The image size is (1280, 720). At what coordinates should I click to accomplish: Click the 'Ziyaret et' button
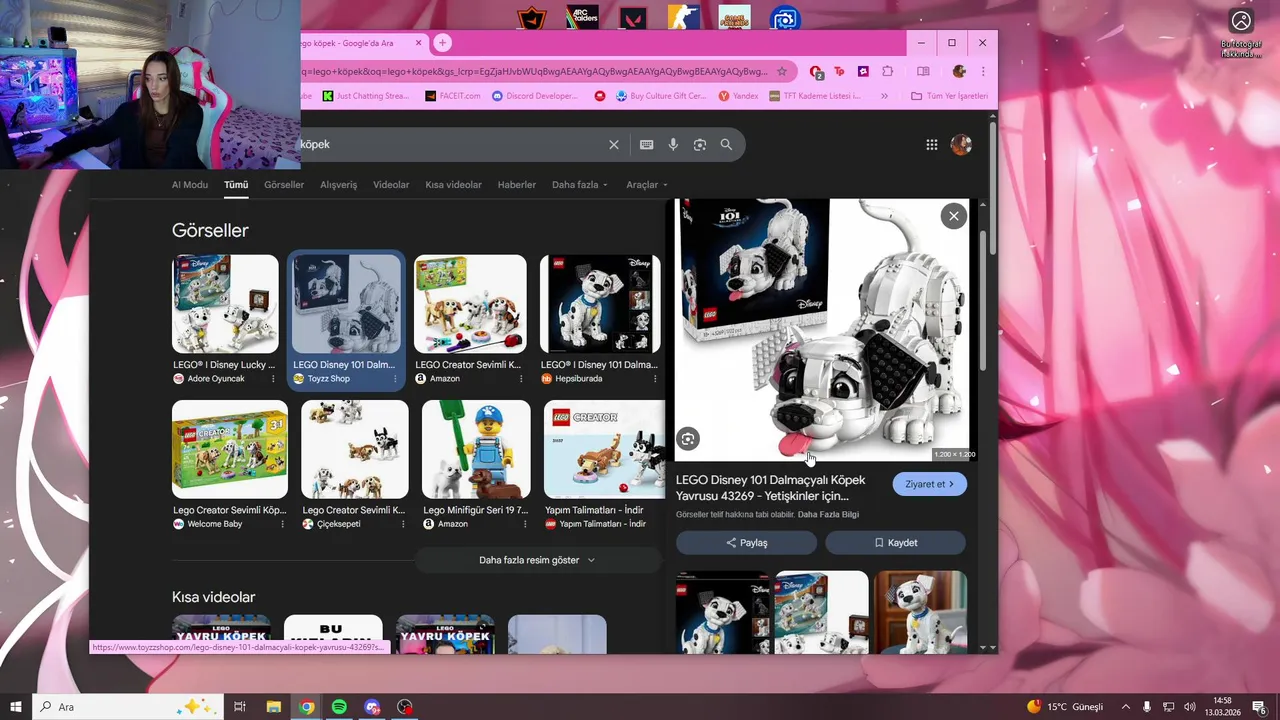tap(930, 484)
